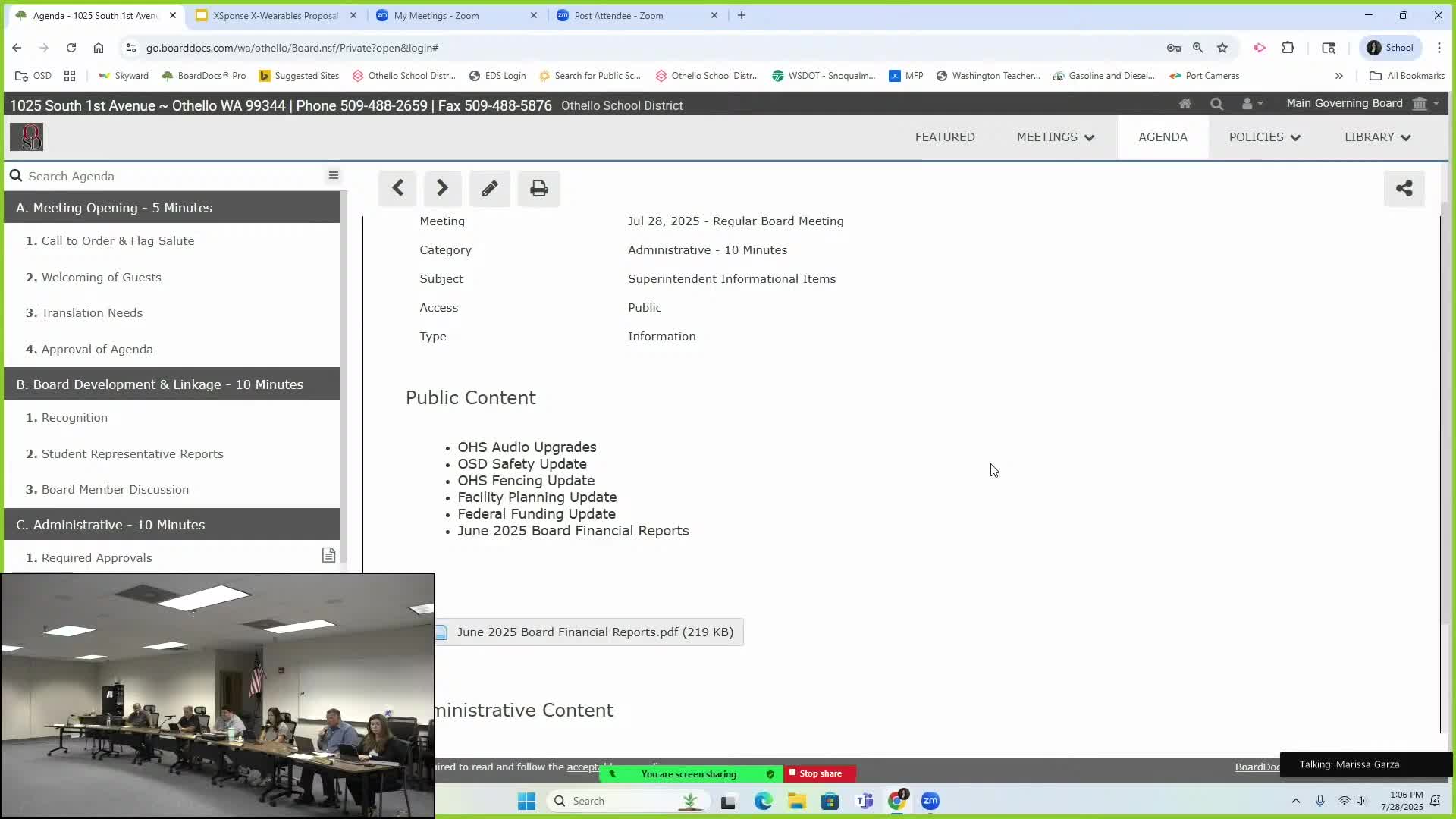Select Student Representative Reports agenda item
The width and height of the screenshot is (1456, 819).
pos(132,453)
